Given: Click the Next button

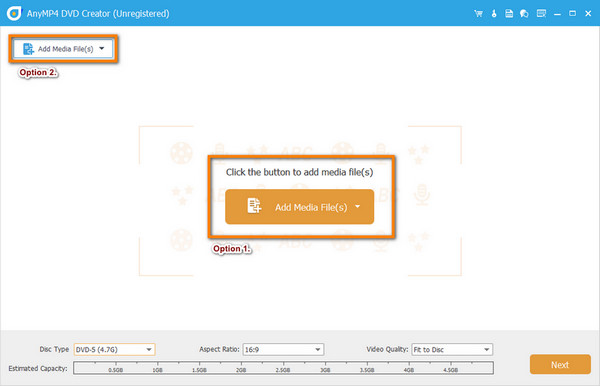Looking at the screenshot, I should (x=560, y=365).
